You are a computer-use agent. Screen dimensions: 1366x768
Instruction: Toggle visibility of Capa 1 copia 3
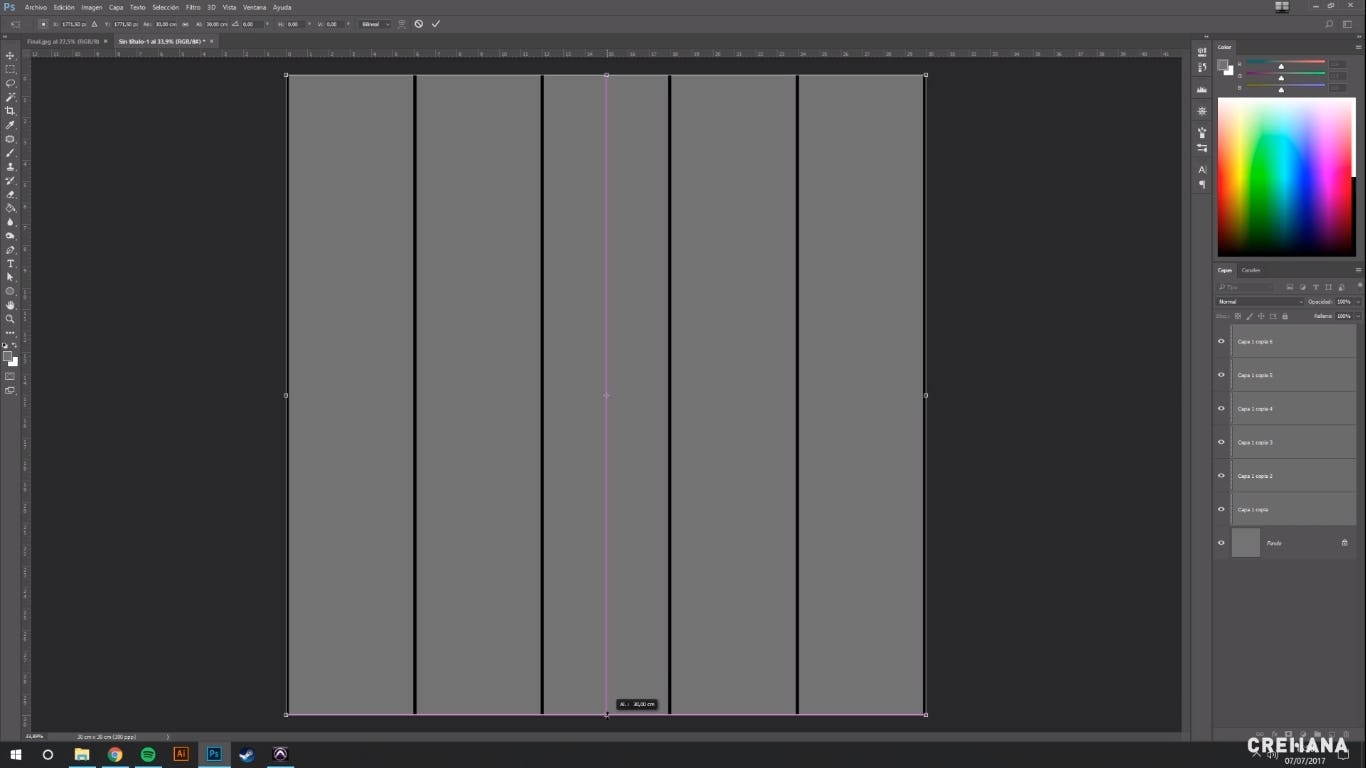[x=1221, y=442]
